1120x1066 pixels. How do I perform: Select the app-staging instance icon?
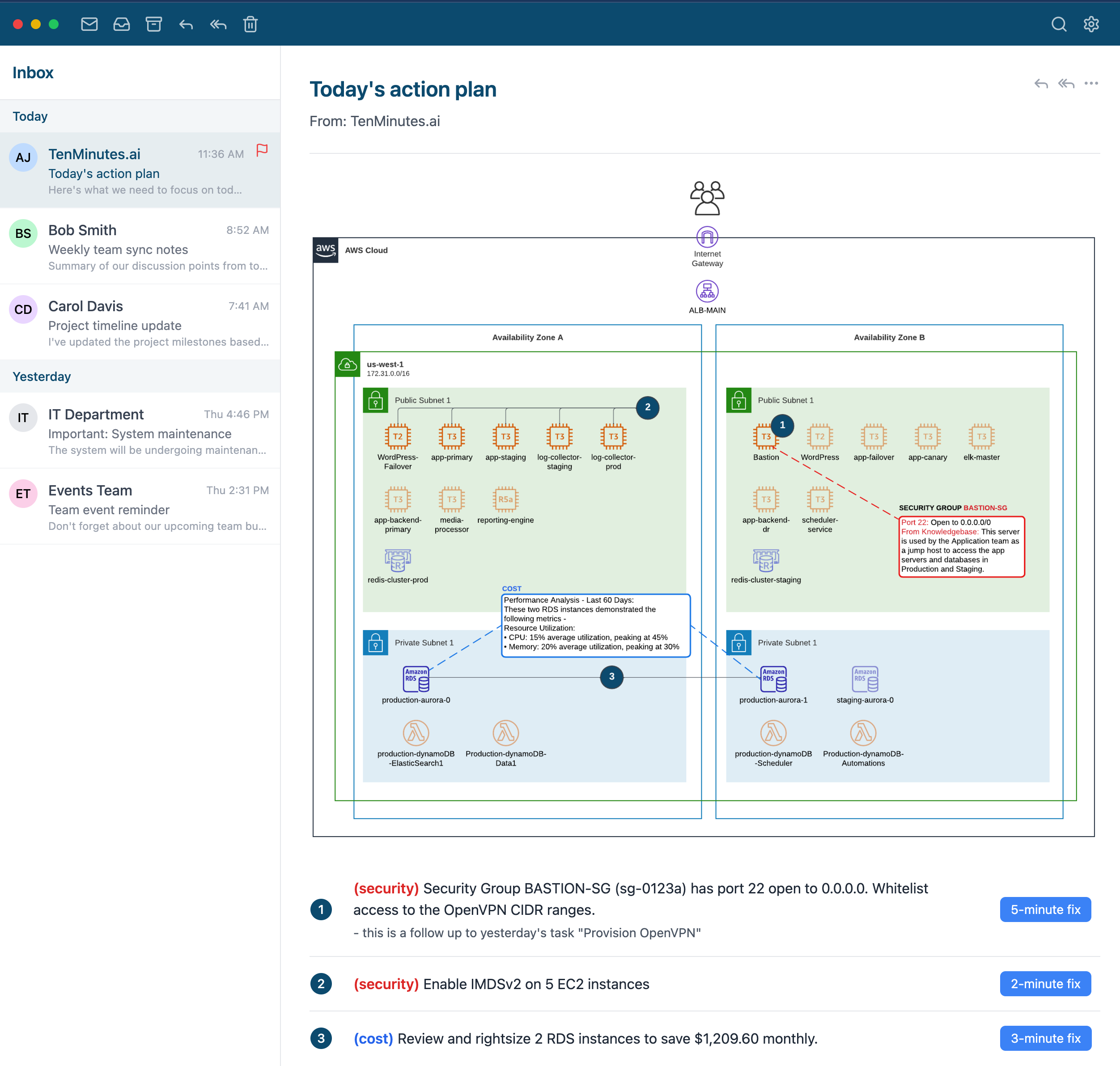[x=505, y=437]
